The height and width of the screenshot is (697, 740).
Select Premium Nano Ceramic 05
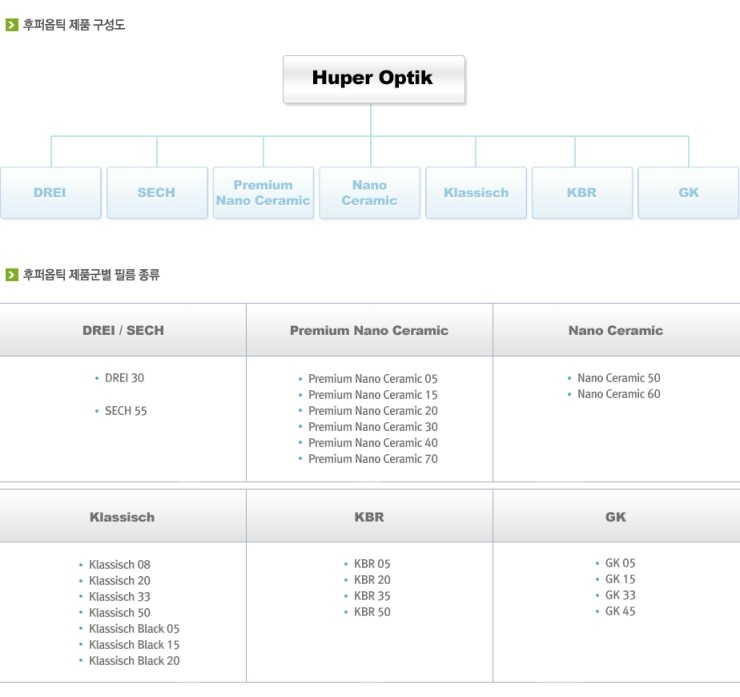point(373,379)
